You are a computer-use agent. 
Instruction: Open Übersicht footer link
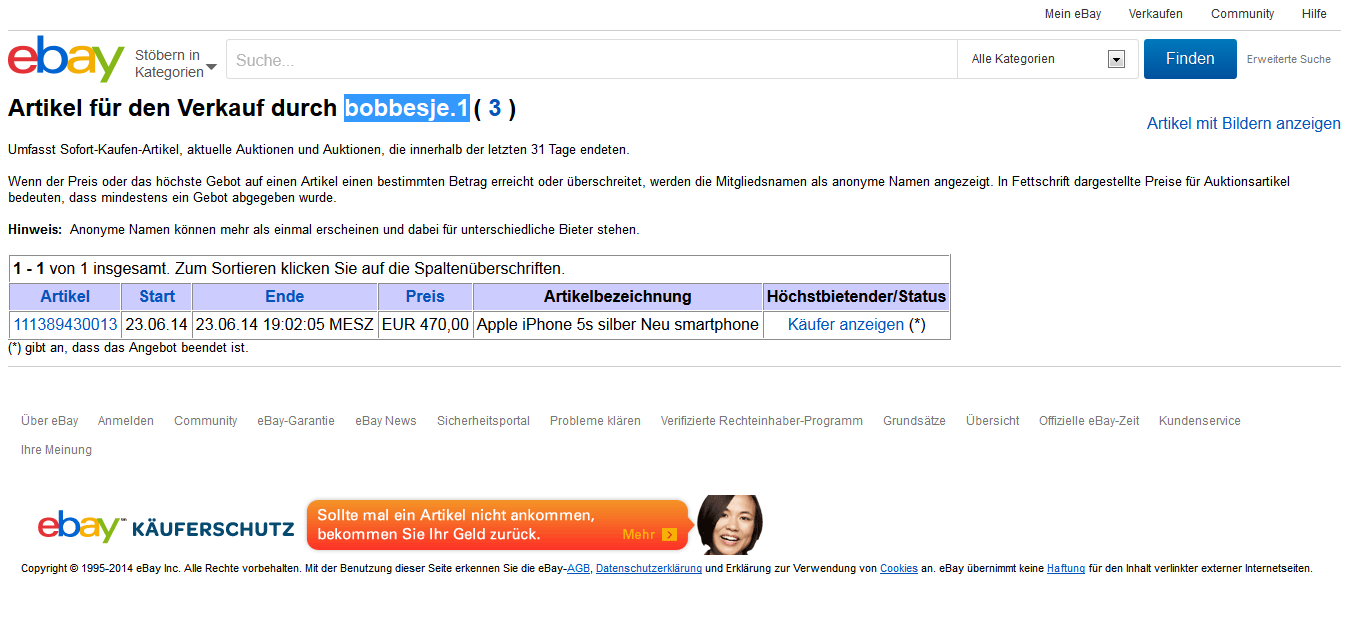993,421
